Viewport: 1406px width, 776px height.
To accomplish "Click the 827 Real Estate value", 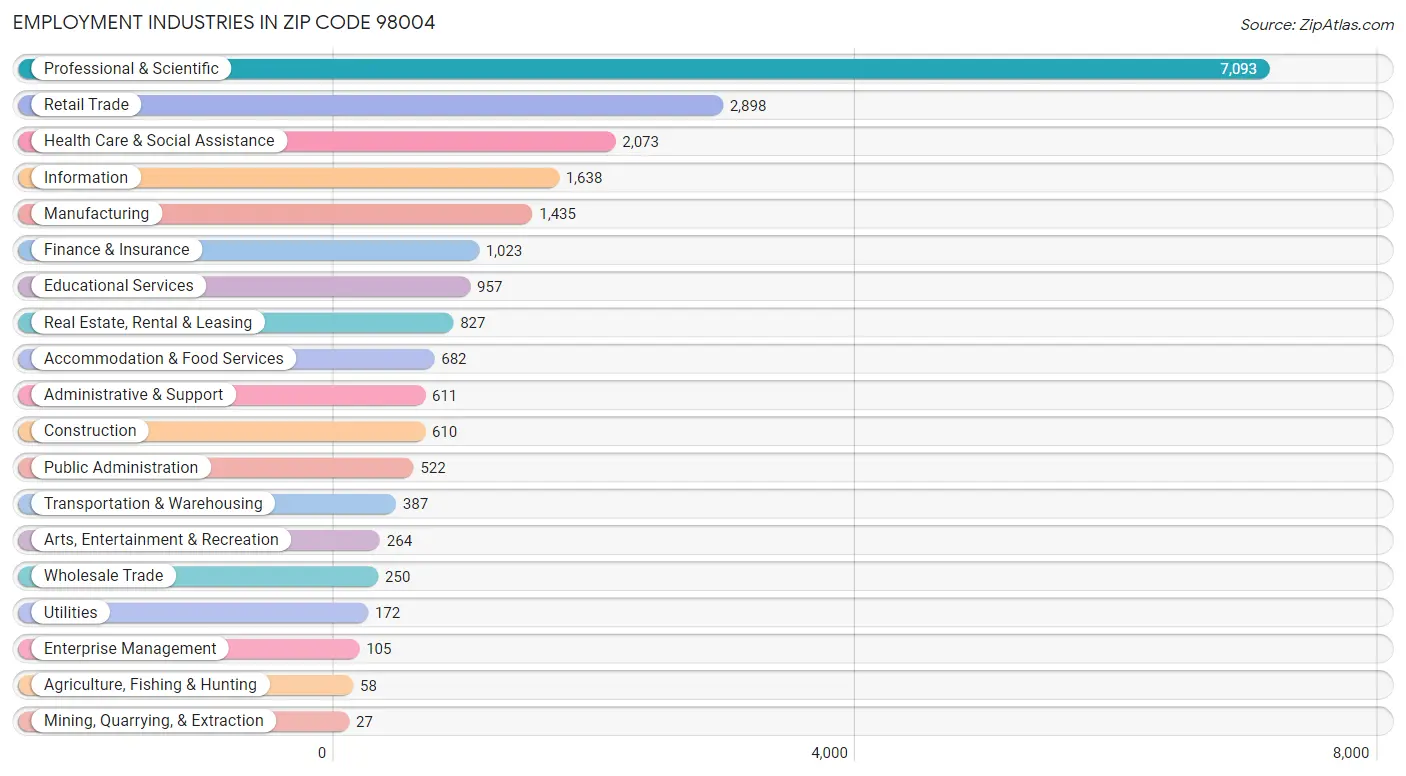I will [x=473, y=323].
